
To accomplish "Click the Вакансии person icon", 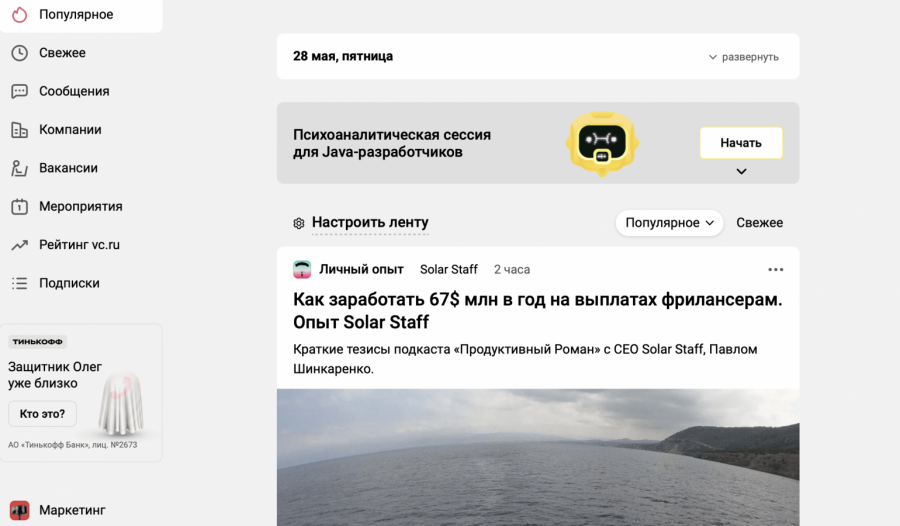I will (x=19, y=168).
